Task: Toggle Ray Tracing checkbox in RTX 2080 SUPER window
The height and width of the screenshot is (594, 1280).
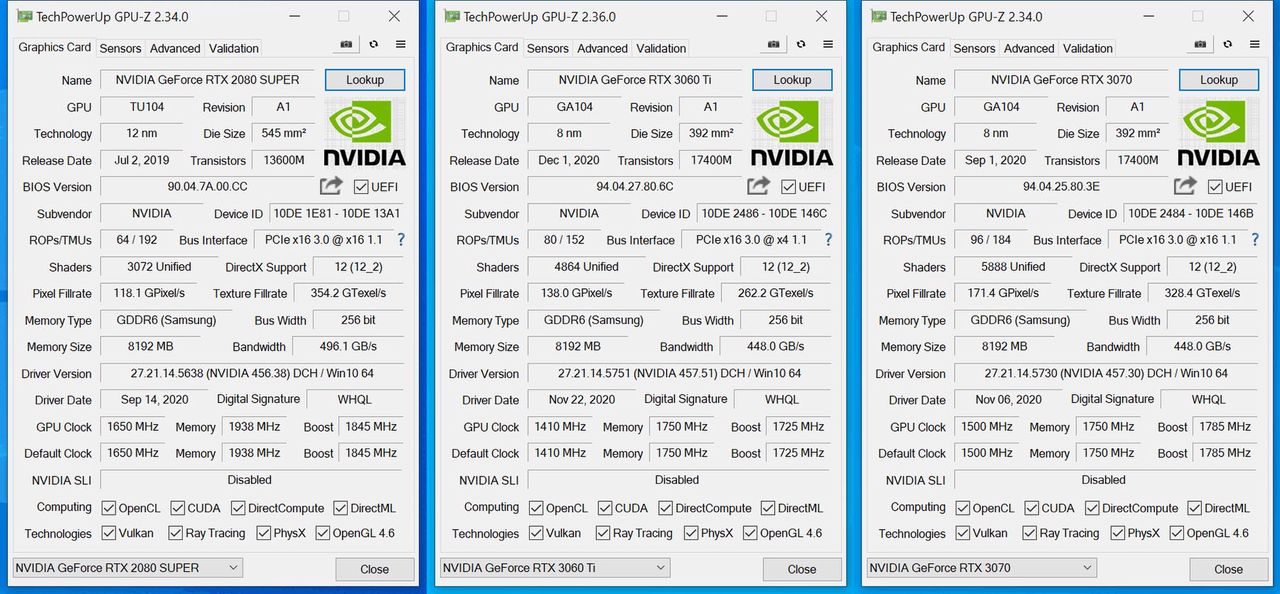Action: (176, 533)
